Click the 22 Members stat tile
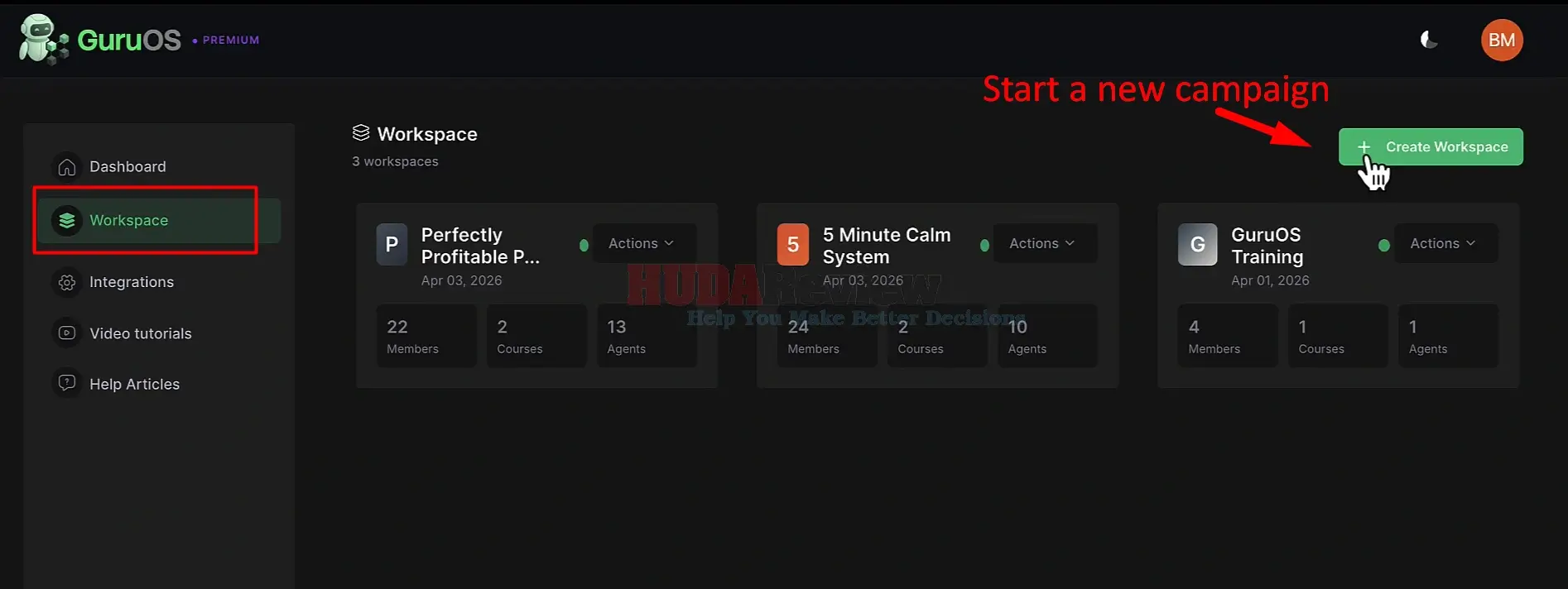Image resolution: width=1568 pixels, height=589 pixels. click(x=426, y=336)
